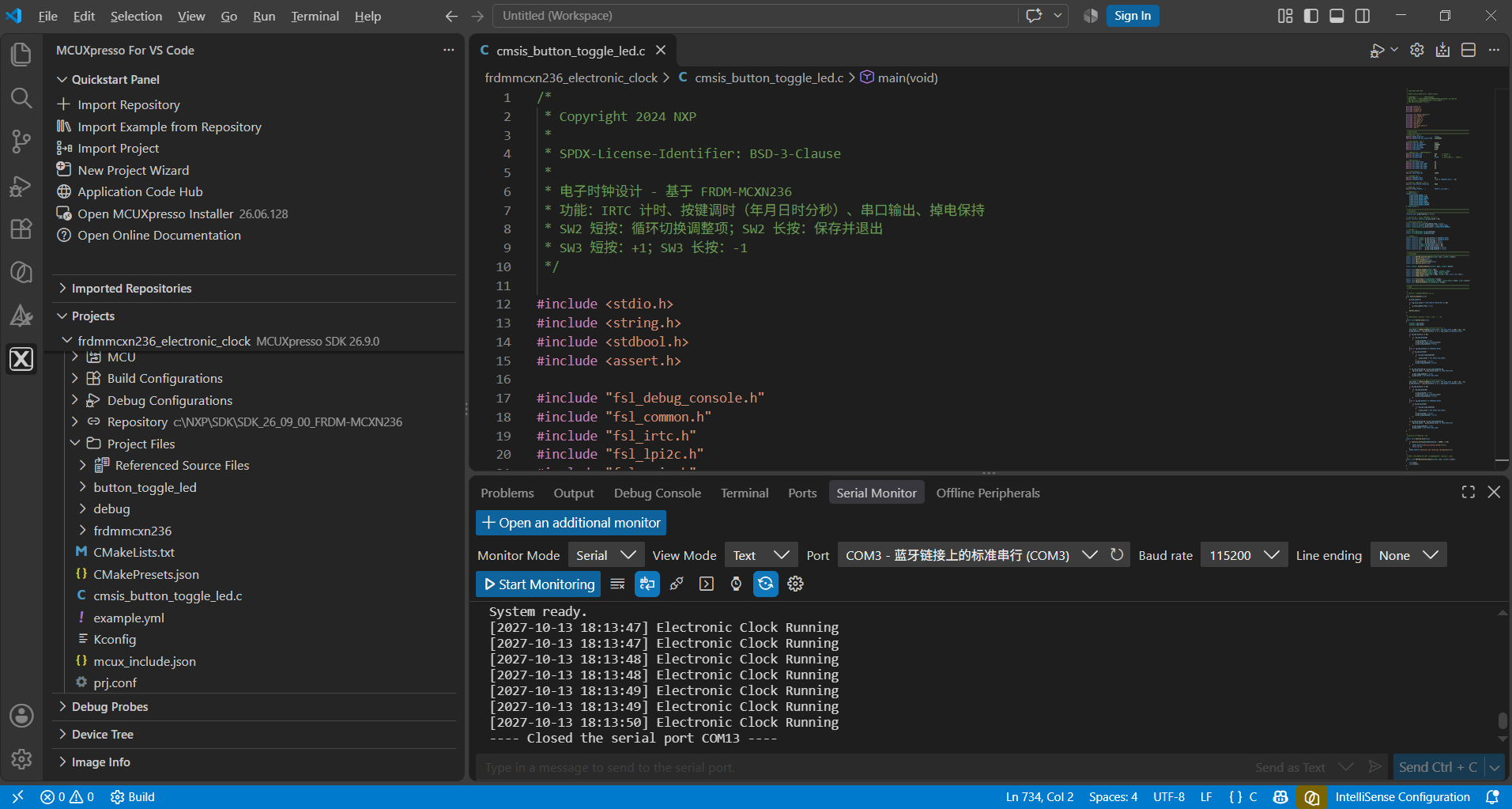Click Import Example from Repository

coord(169,127)
